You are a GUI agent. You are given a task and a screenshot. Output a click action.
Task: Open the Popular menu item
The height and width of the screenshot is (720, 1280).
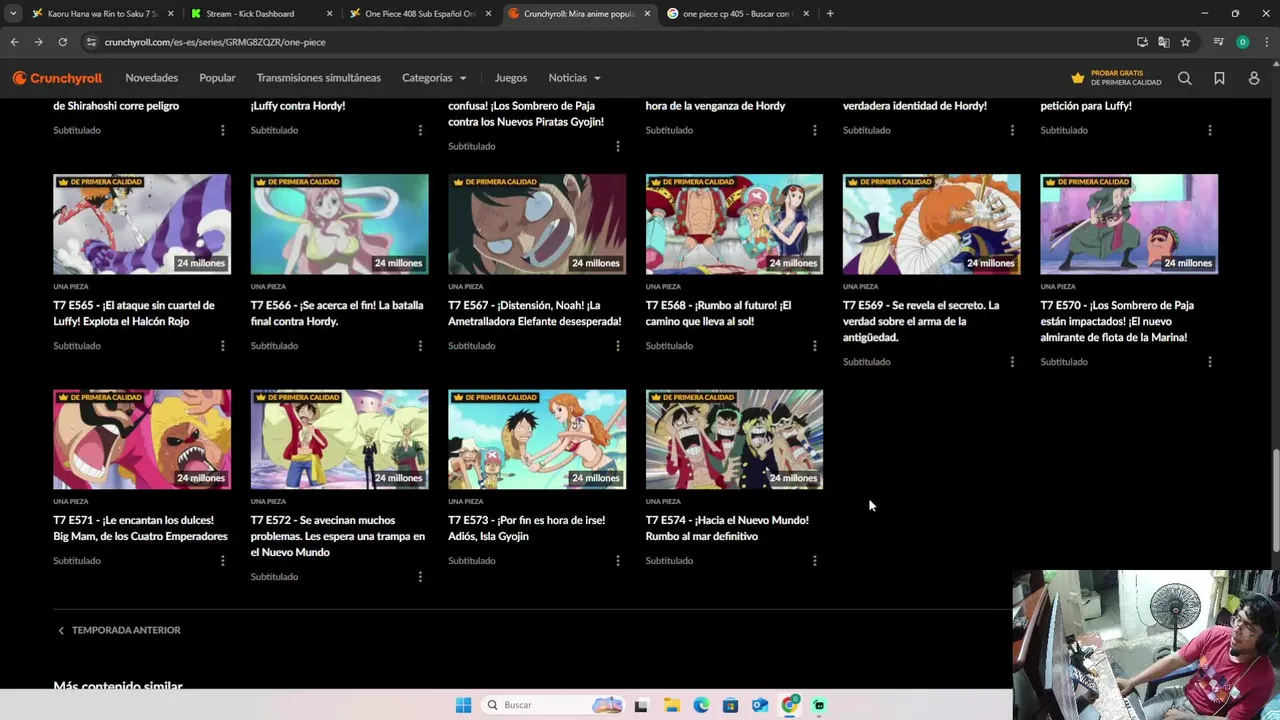pos(217,78)
